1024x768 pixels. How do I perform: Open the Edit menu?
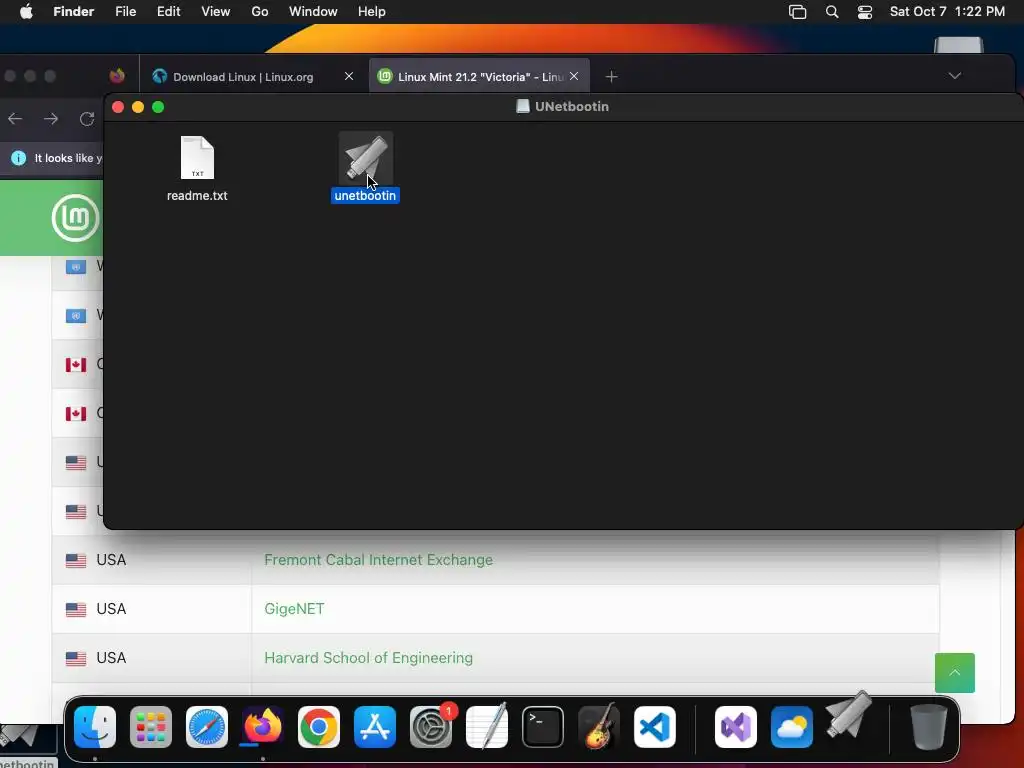tap(168, 12)
